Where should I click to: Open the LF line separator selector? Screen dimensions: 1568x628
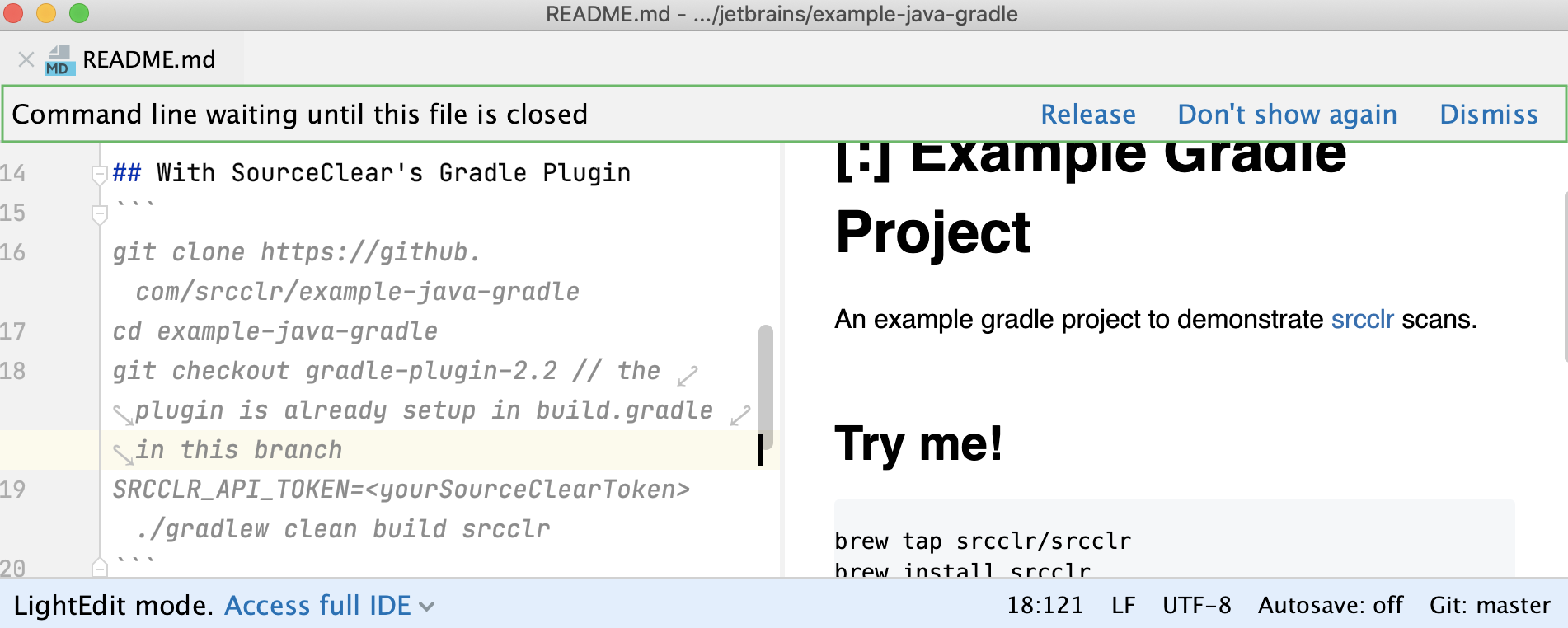tap(1123, 606)
